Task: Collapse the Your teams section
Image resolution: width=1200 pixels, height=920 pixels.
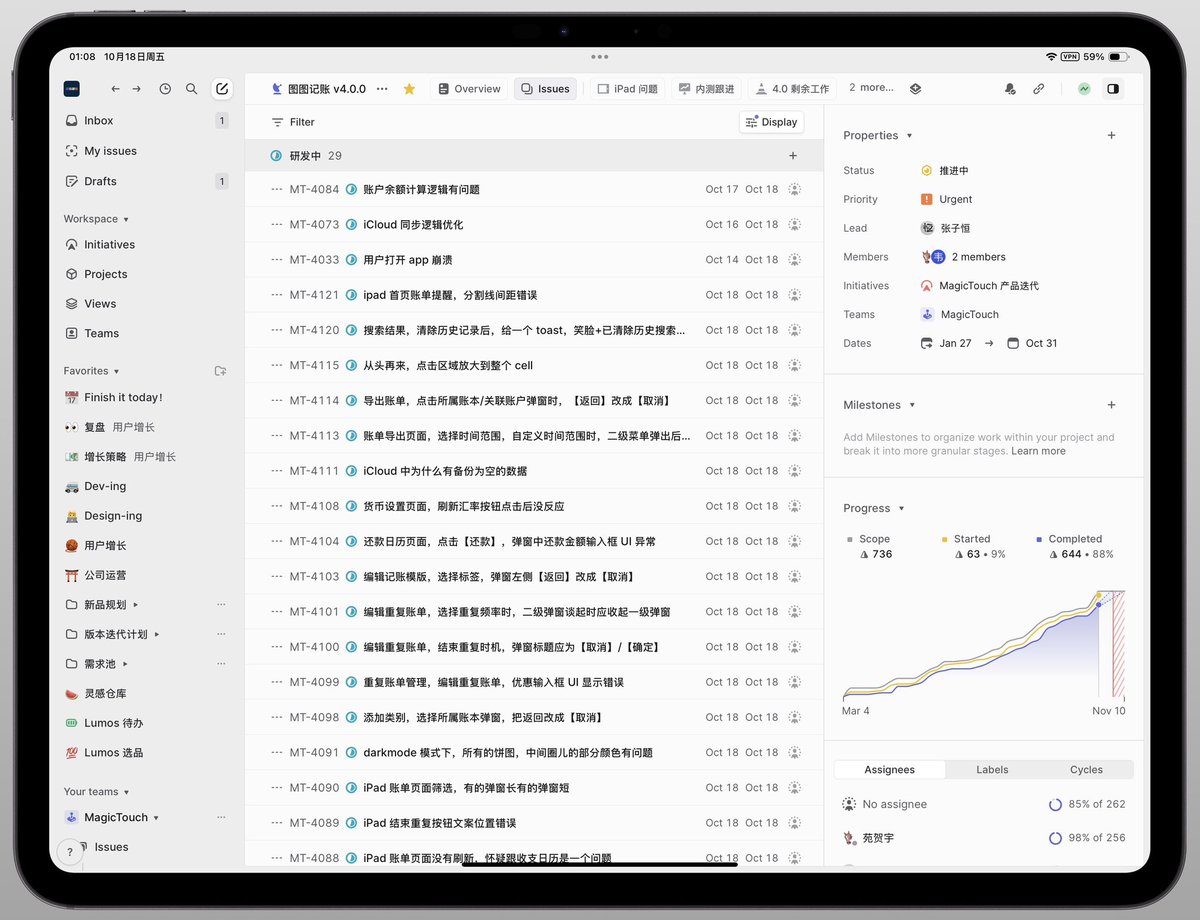Action: click(96, 792)
